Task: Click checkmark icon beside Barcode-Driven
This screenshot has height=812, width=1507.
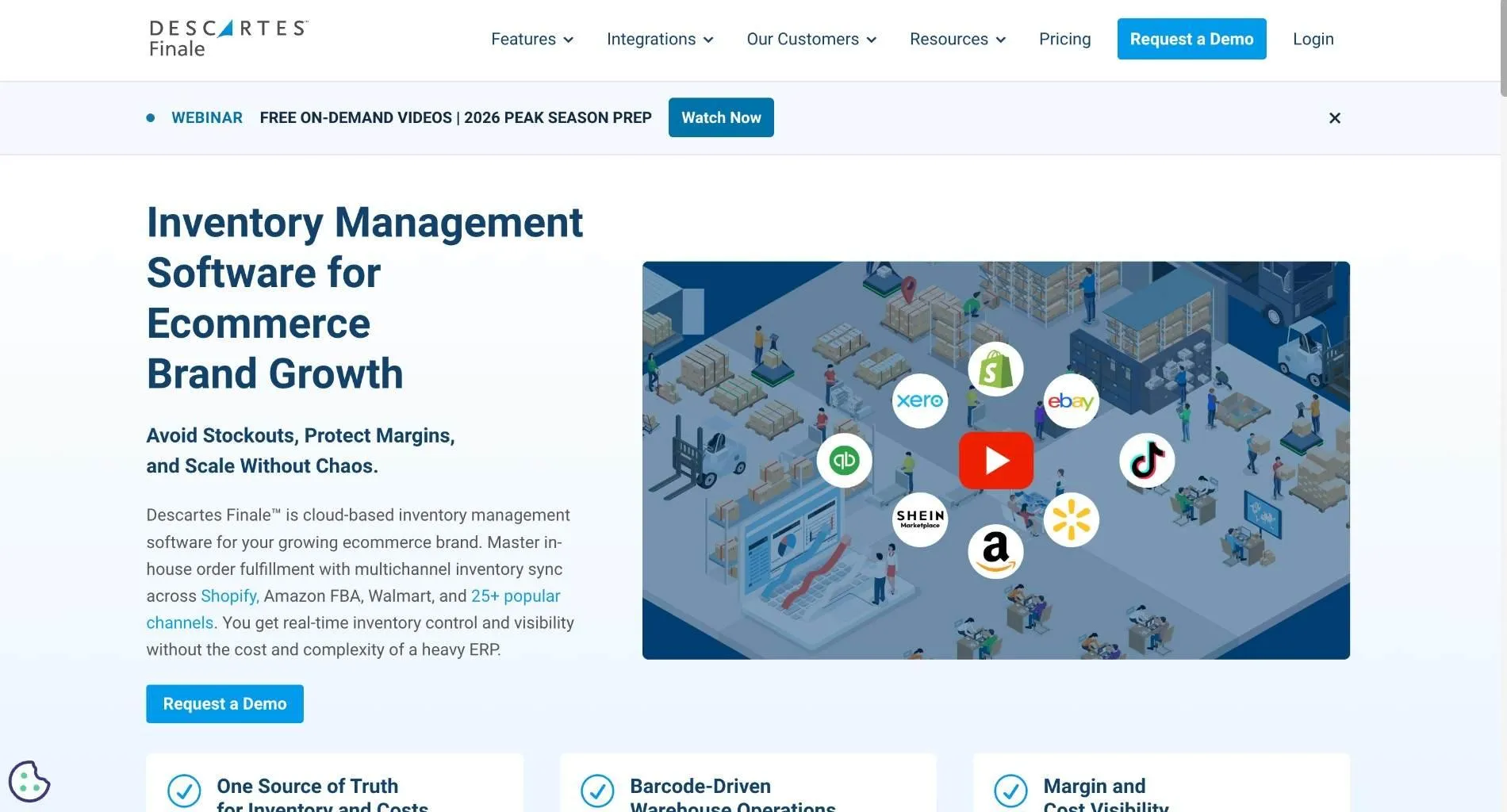Action: [597, 791]
